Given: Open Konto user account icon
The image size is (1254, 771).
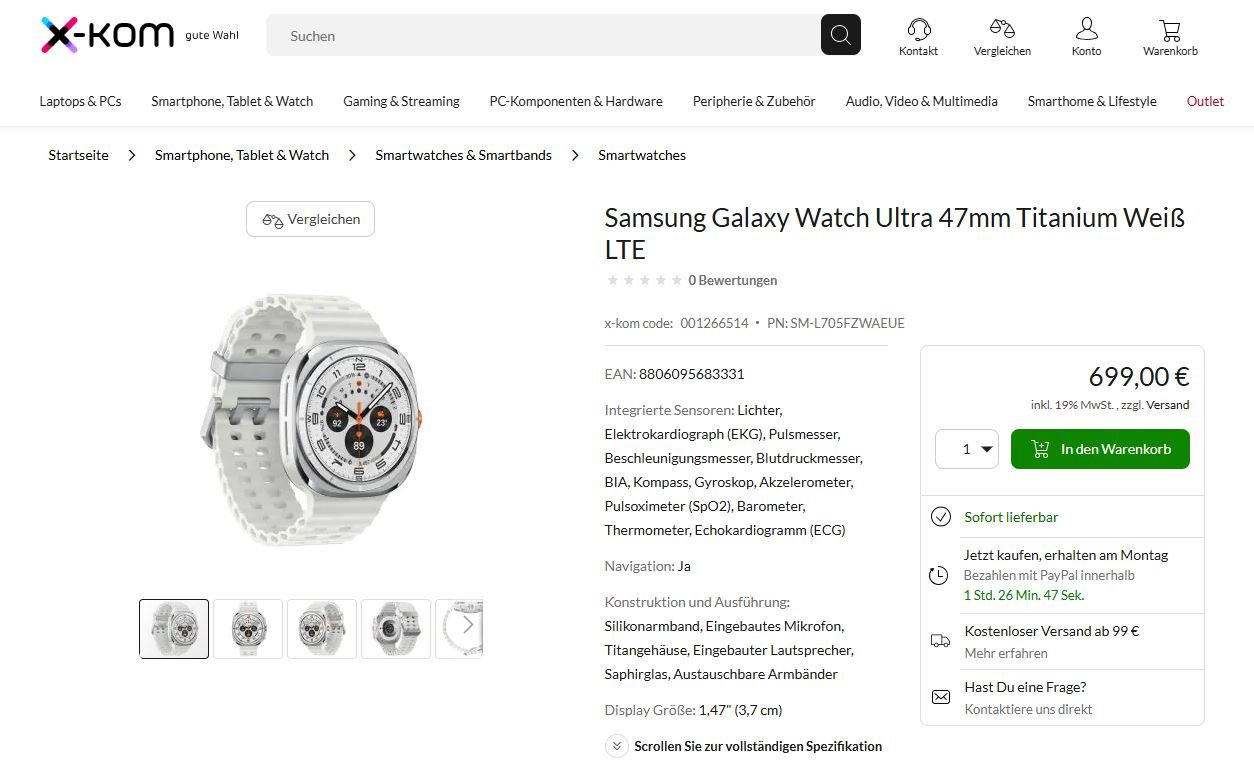Looking at the screenshot, I should point(1086,30).
